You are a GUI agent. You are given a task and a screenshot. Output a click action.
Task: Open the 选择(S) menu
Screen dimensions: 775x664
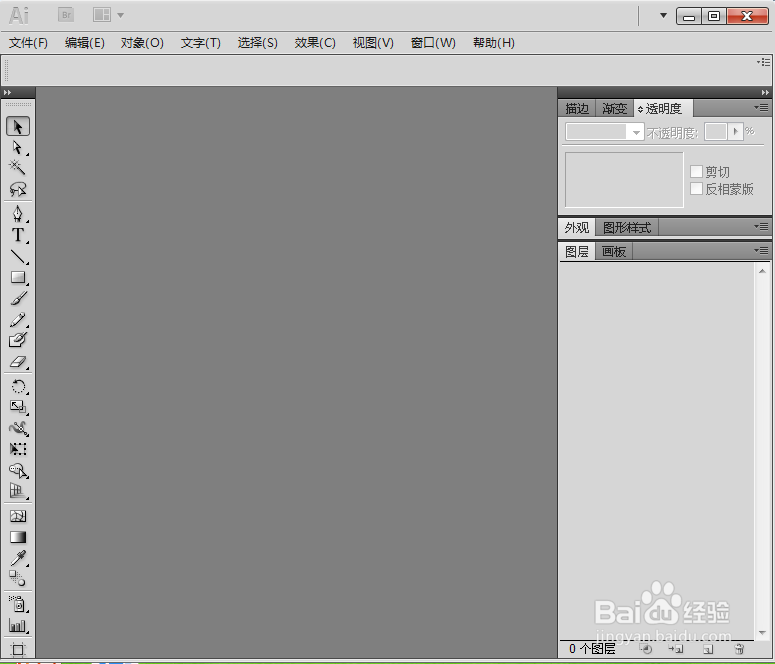[x=258, y=43]
